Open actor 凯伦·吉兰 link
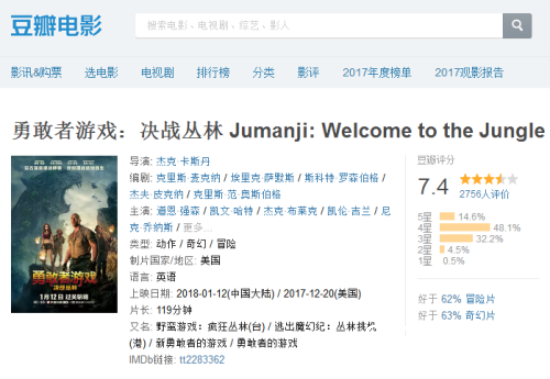 pos(349,211)
